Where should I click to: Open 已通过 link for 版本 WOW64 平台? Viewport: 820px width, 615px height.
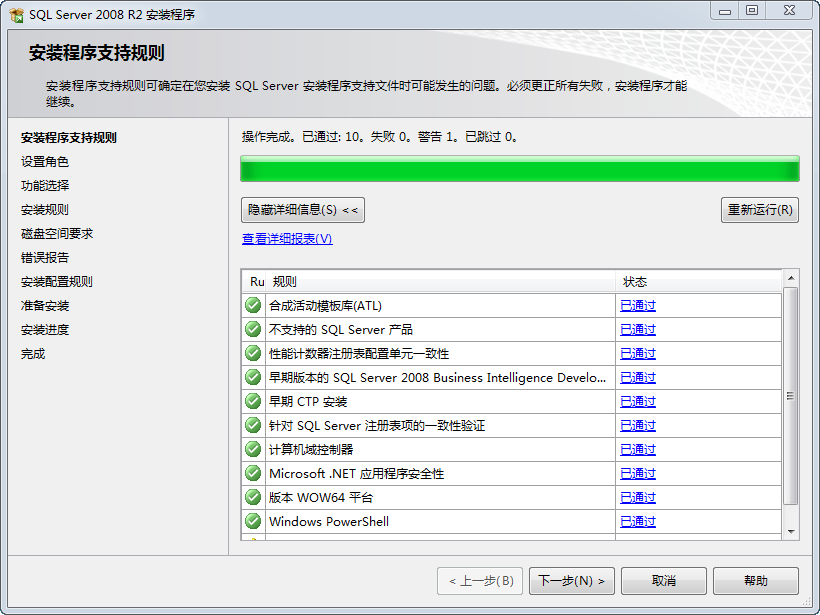pyautogui.click(x=637, y=498)
